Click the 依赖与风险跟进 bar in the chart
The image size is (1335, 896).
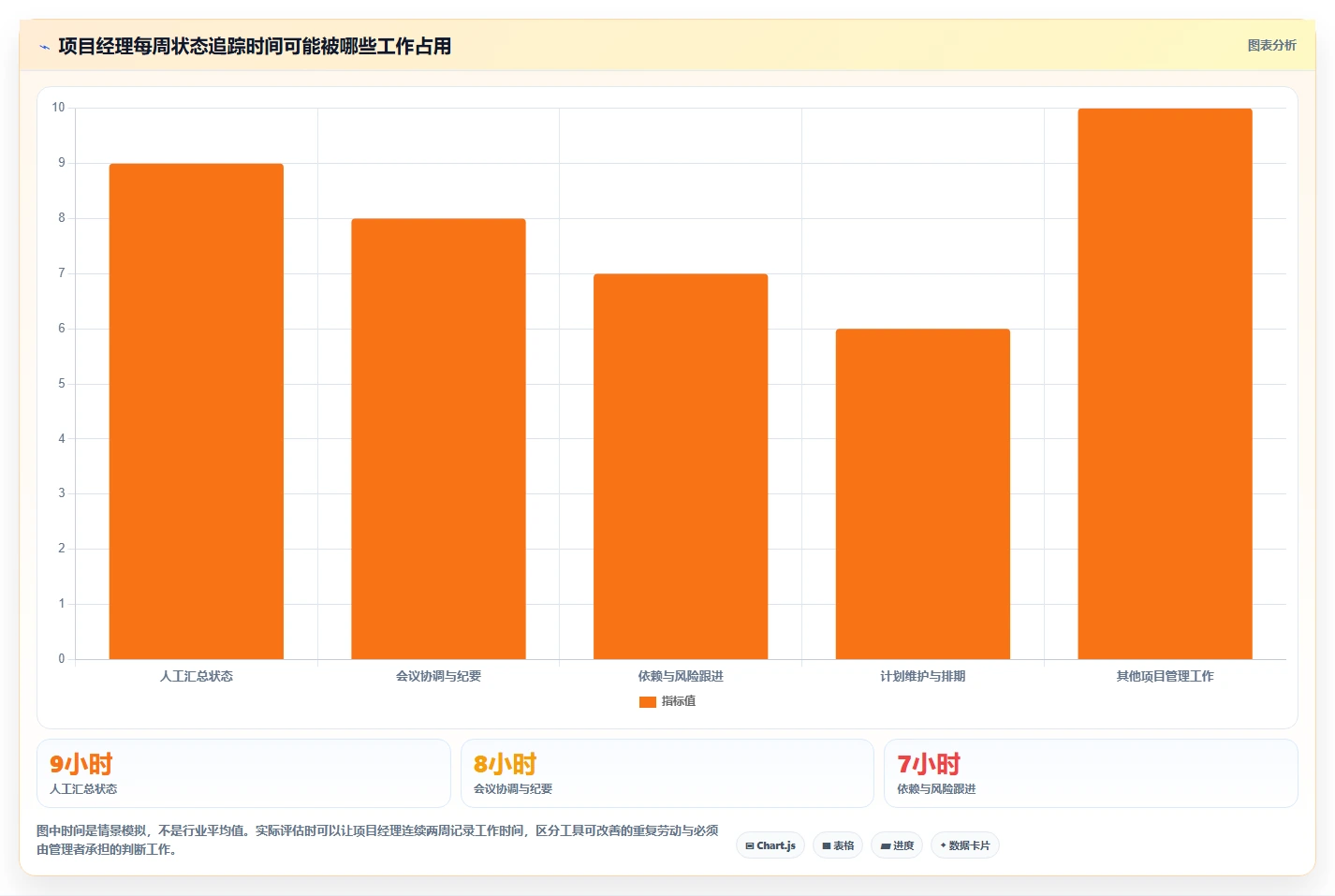click(x=681, y=466)
